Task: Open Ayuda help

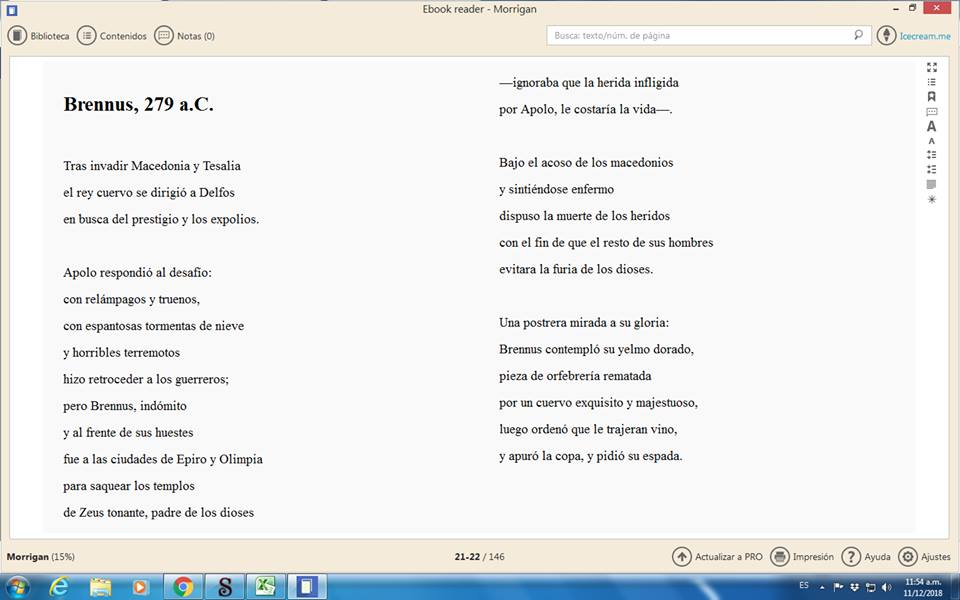Action: [x=866, y=557]
